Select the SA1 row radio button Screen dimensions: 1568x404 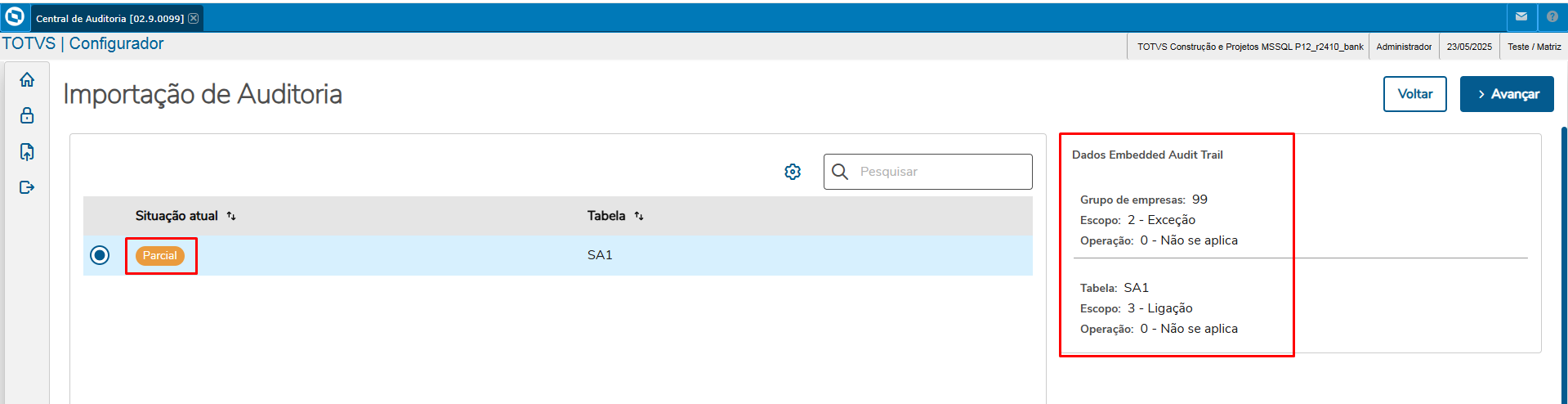tap(100, 255)
